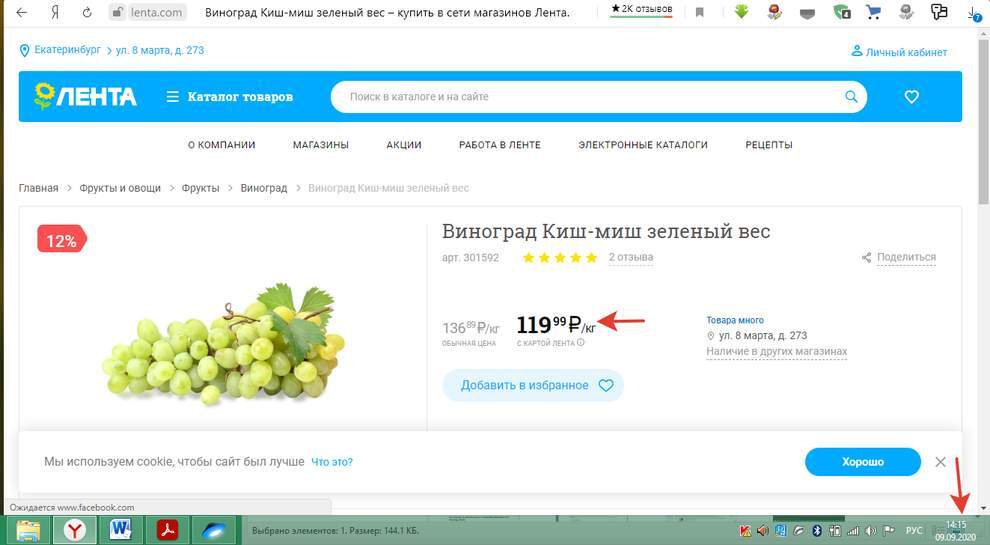Reload the page with the refresh icon

pyautogui.click(x=87, y=13)
